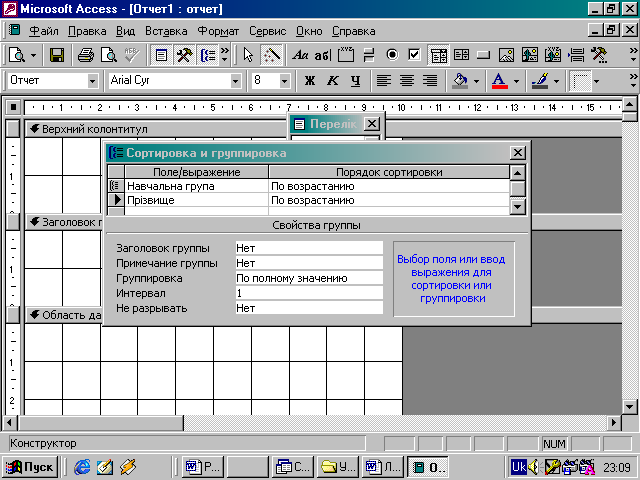640x480 pixels.
Task: Apply fill/back color paint bucket
Action: pyautogui.click(x=460, y=80)
